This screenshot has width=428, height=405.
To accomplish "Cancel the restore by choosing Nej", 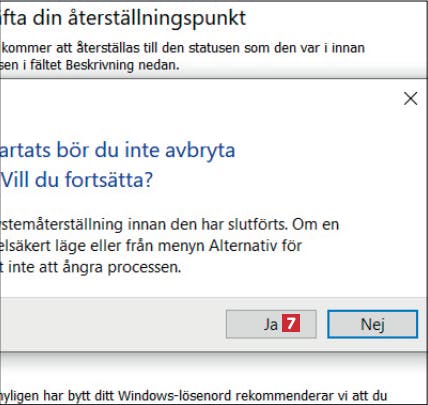I will point(372,324).
